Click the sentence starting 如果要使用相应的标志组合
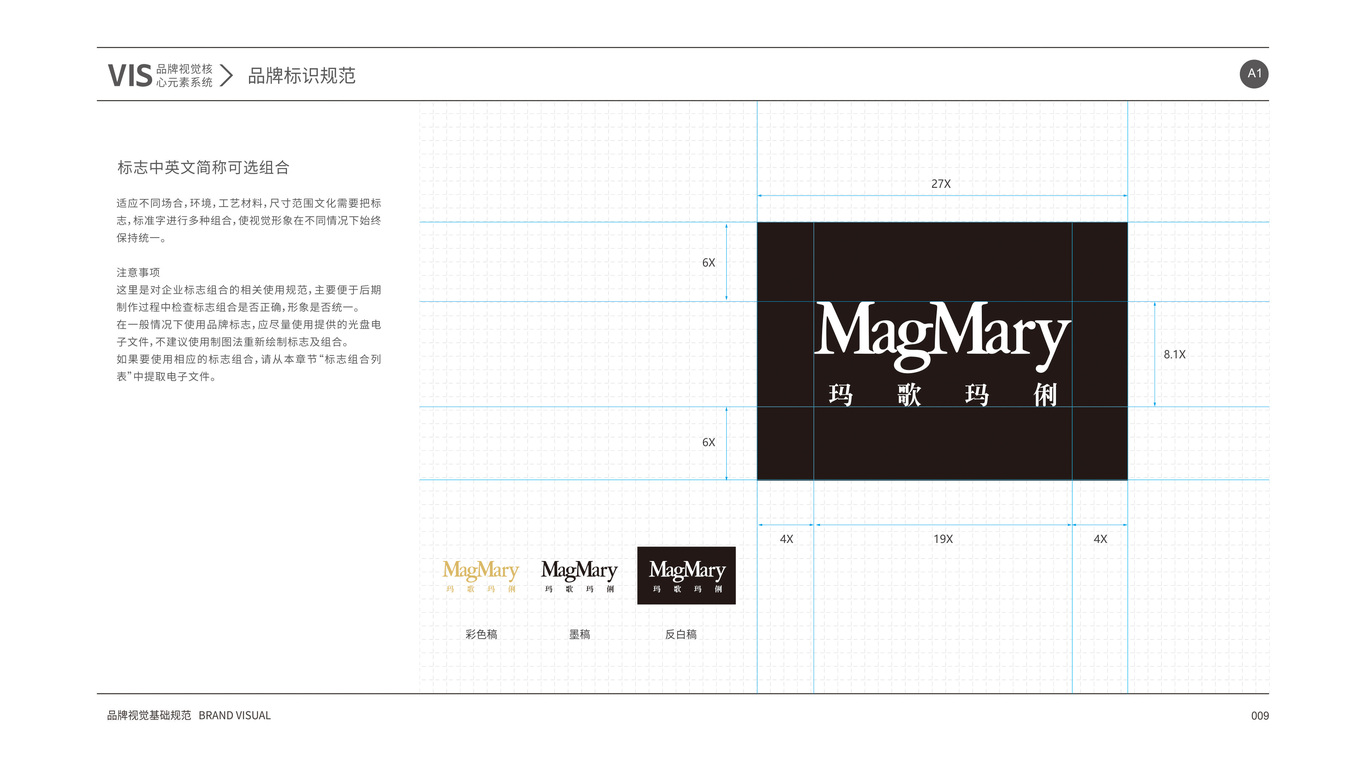This screenshot has height=768, width=1366. click(x=249, y=368)
